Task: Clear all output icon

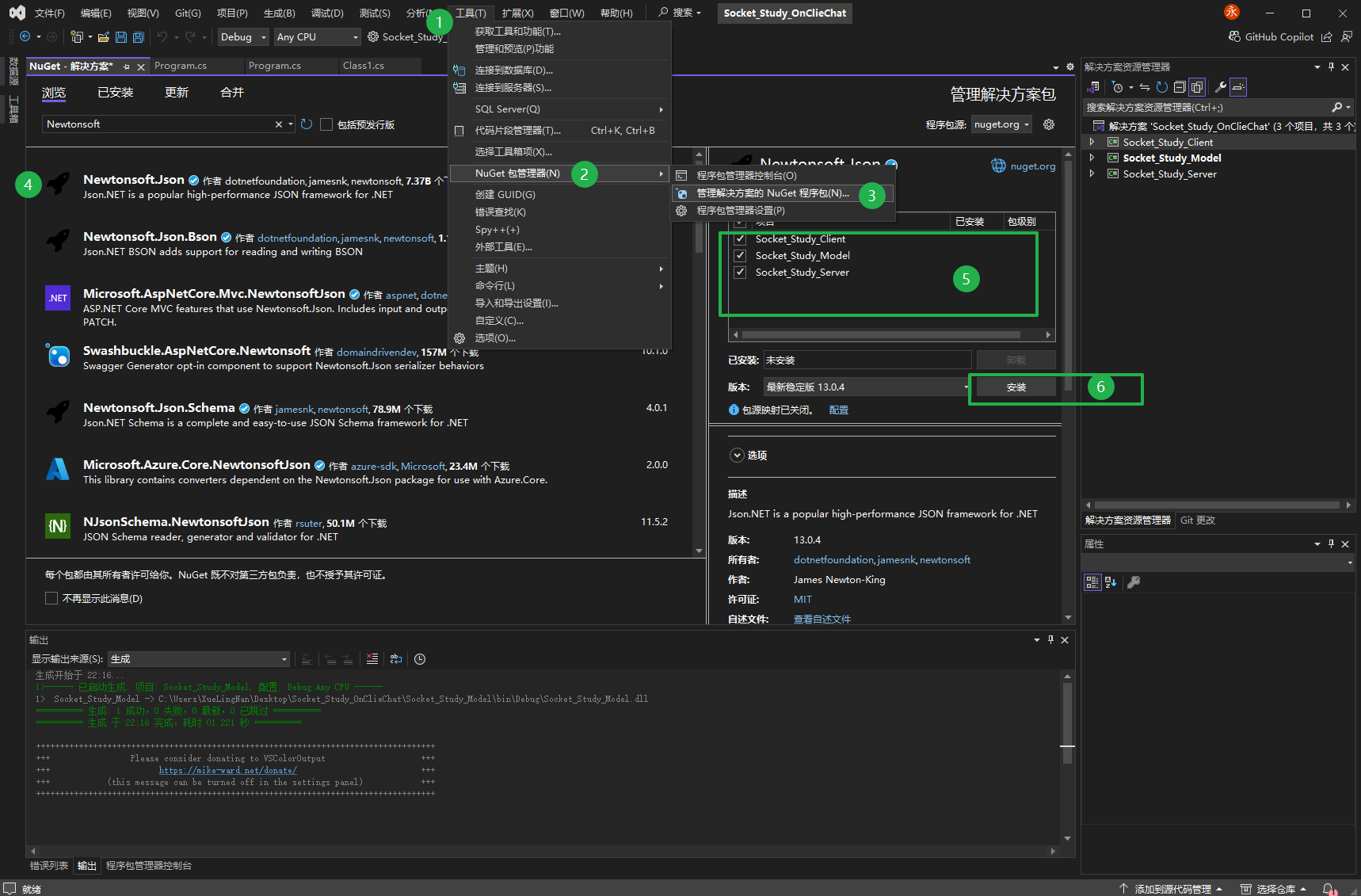Action: click(372, 659)
